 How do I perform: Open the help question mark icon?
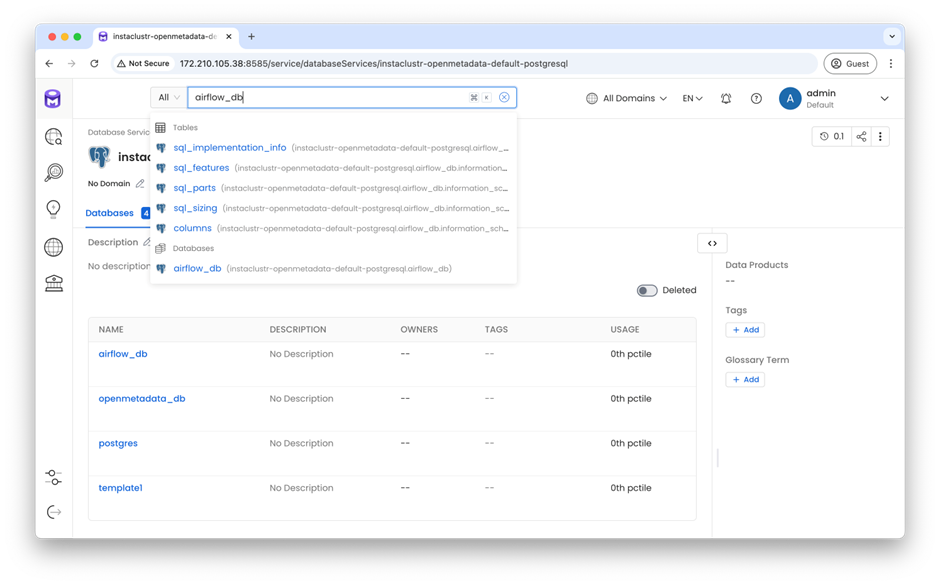pos(756,98)
